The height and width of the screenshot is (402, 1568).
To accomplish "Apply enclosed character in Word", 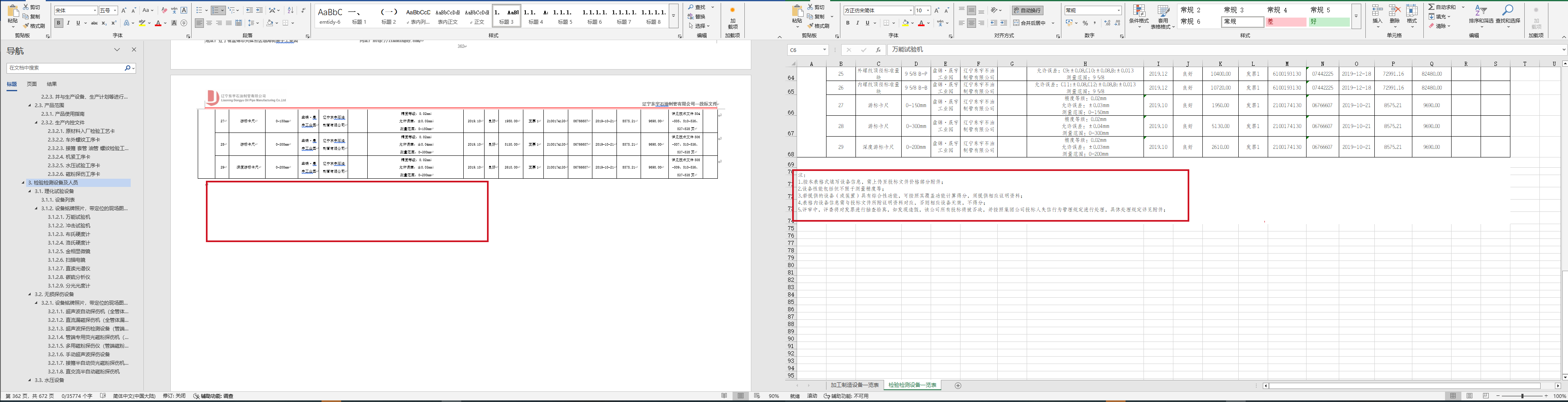I will click(x=184, y=23).
